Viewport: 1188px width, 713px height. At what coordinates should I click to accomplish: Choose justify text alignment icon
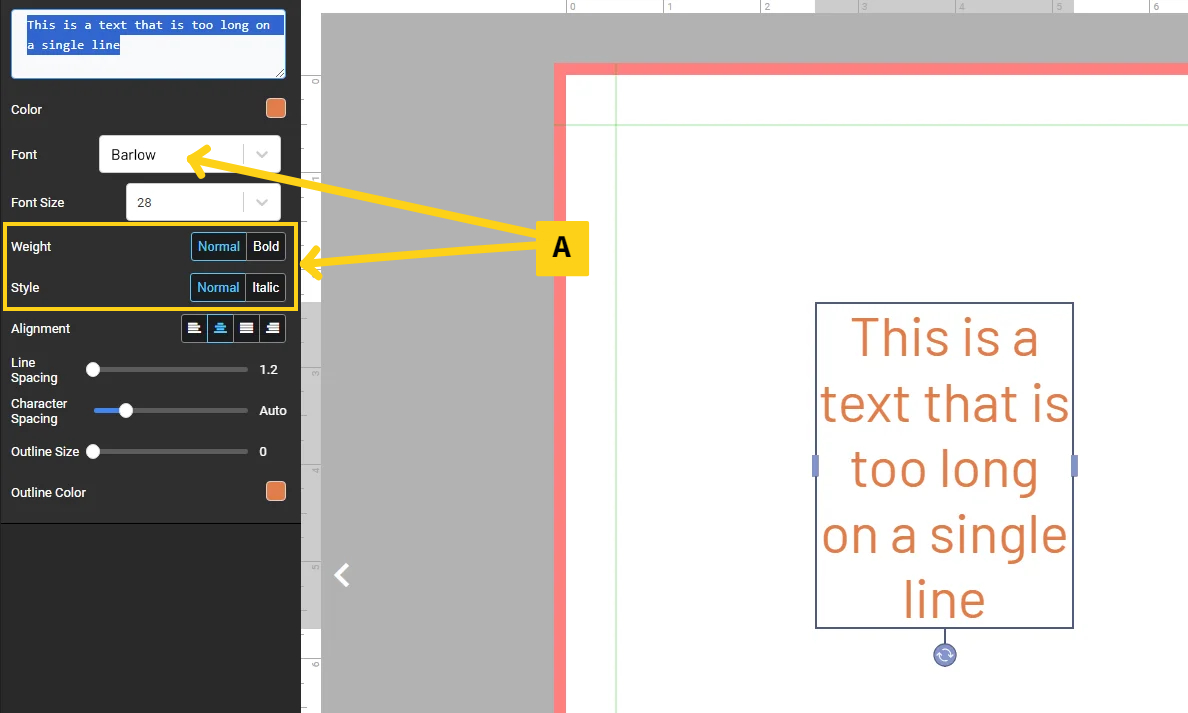(x=246, y=328)
